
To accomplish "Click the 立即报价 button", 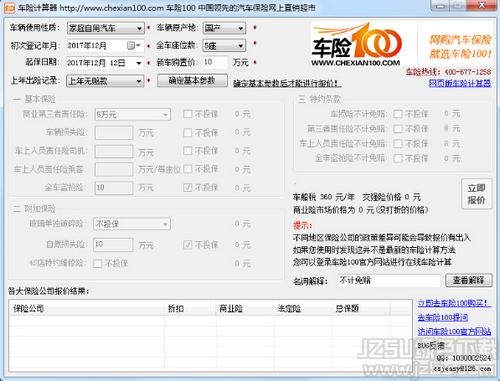I will coord(477,194).
